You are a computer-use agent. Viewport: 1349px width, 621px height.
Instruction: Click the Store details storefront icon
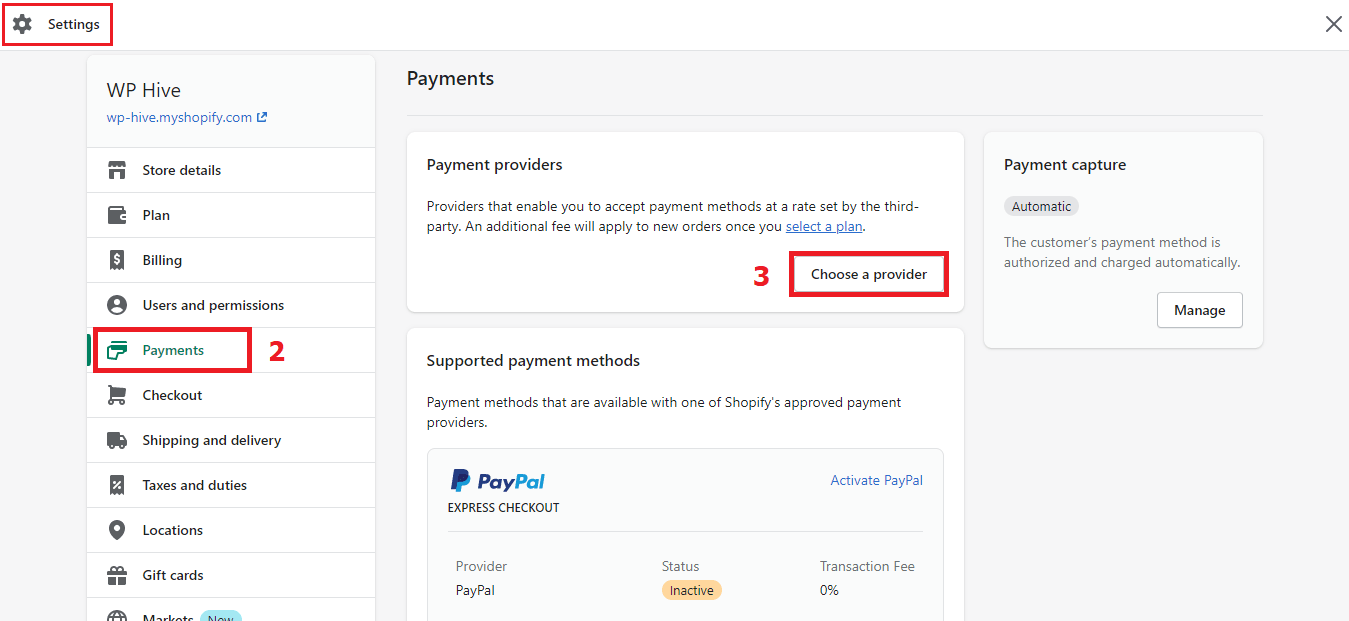(x=117, y=170)
